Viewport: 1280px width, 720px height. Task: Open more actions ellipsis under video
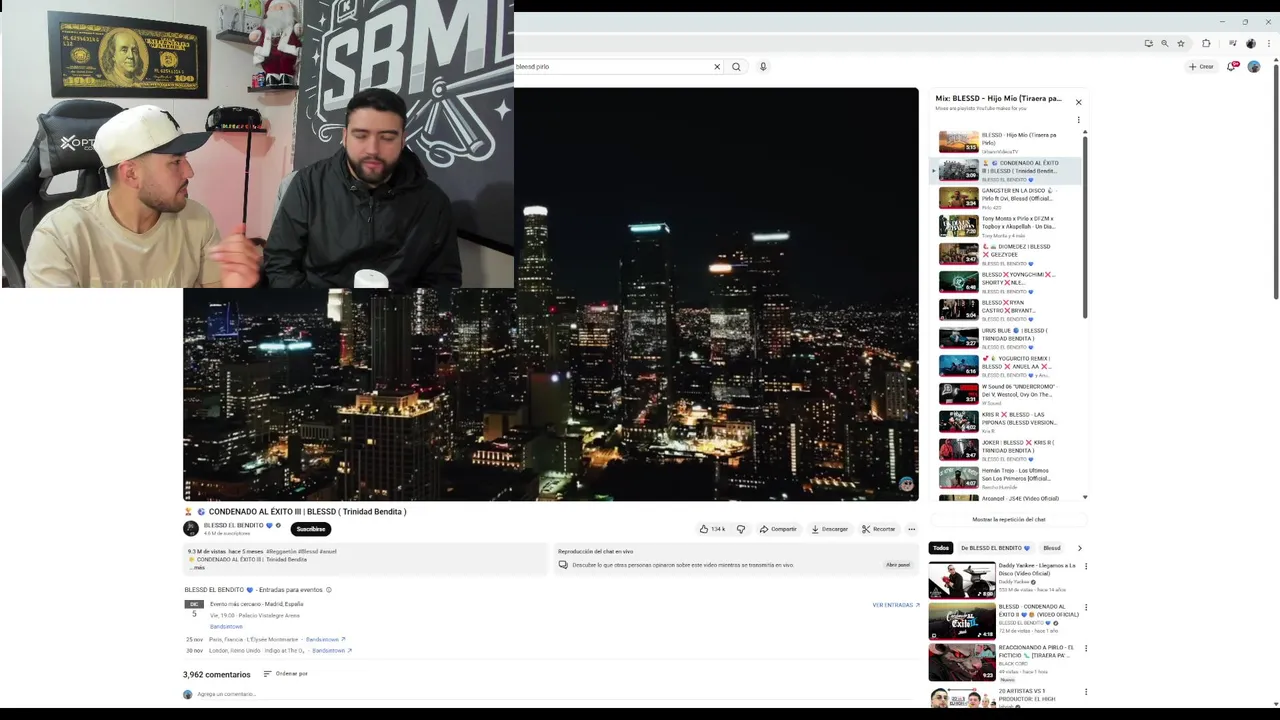pos(911,529)
